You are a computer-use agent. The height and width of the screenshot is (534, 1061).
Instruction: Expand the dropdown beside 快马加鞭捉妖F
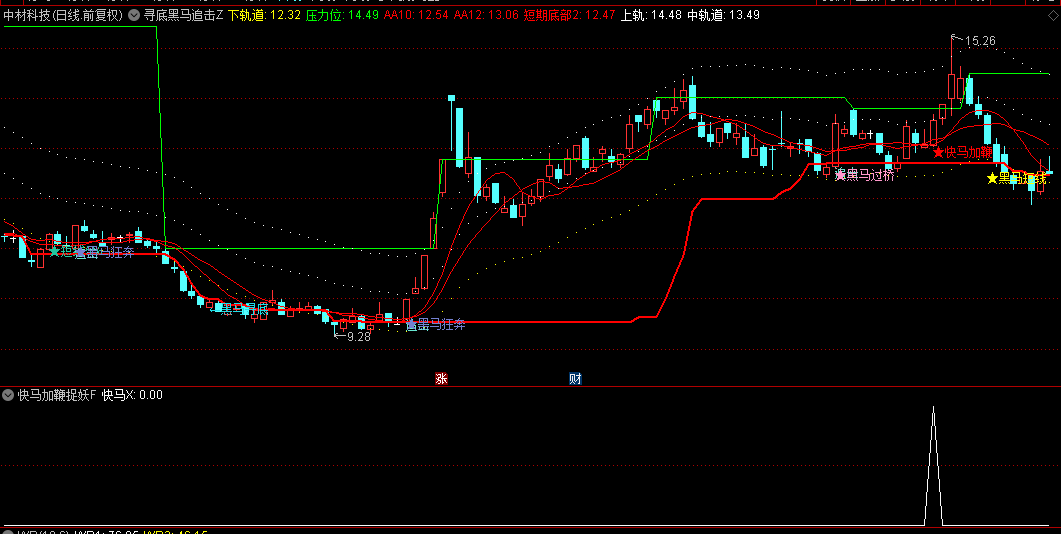coord(9,395)
